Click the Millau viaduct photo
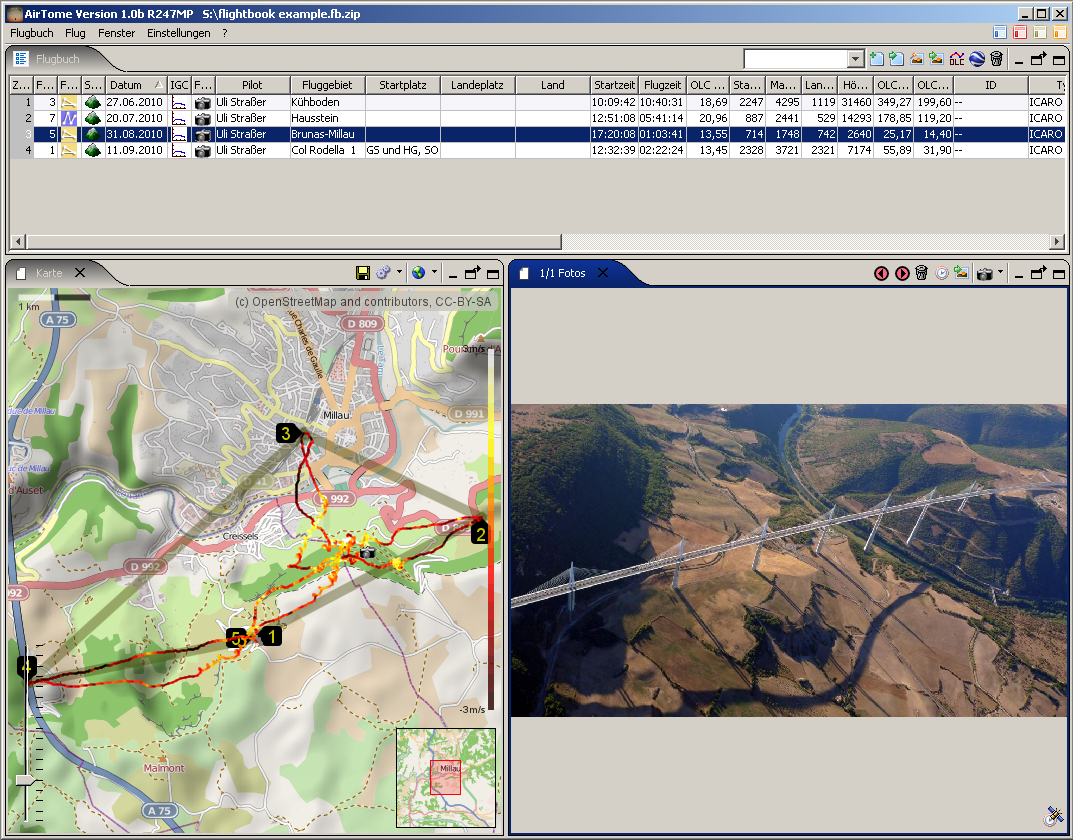The width and height of the screenshot is (1073, 840). pyautogui.click(x=788, y=560)
